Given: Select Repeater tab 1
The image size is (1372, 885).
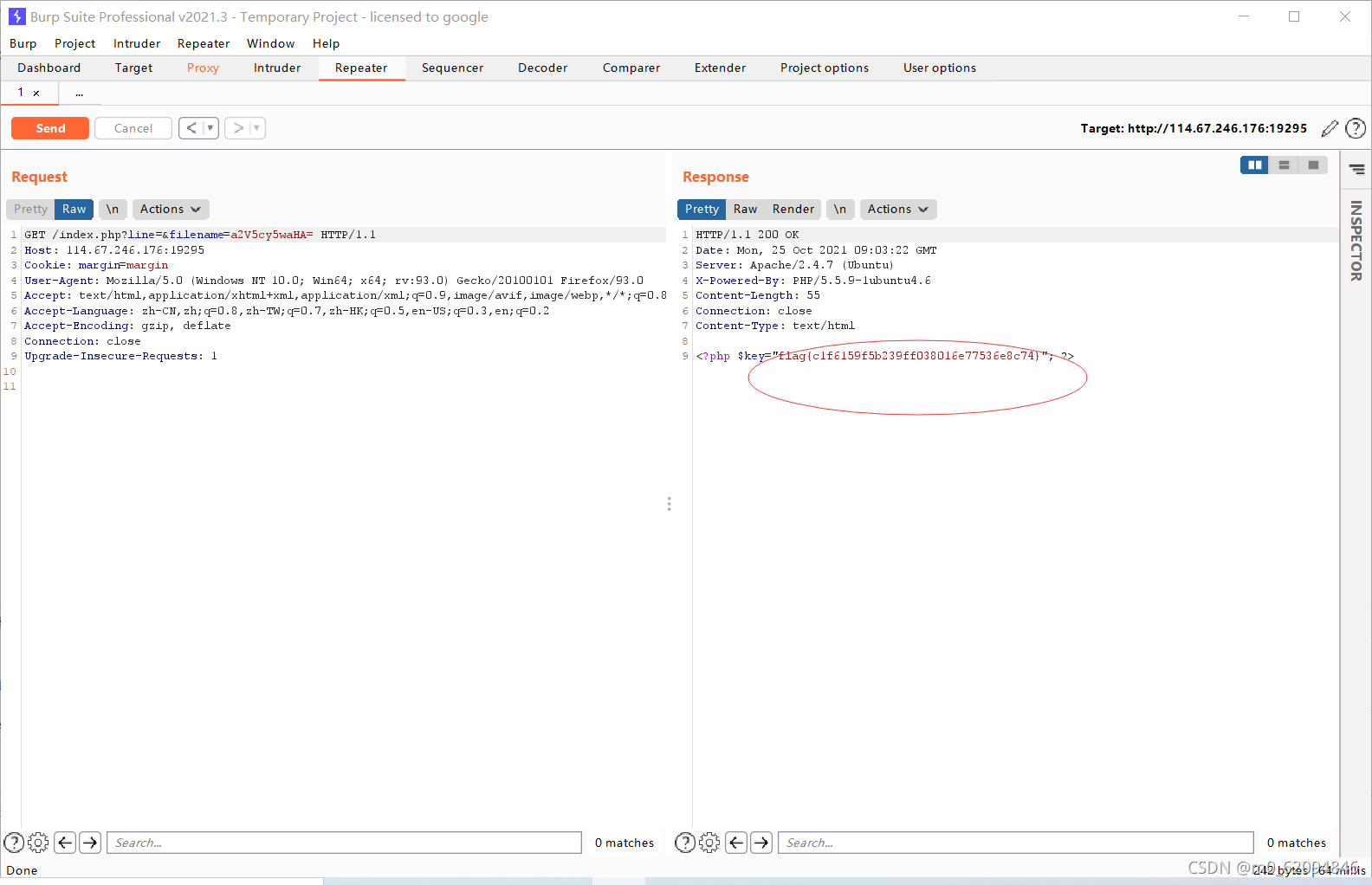Looking at the screenshot, I should [21, 93].
